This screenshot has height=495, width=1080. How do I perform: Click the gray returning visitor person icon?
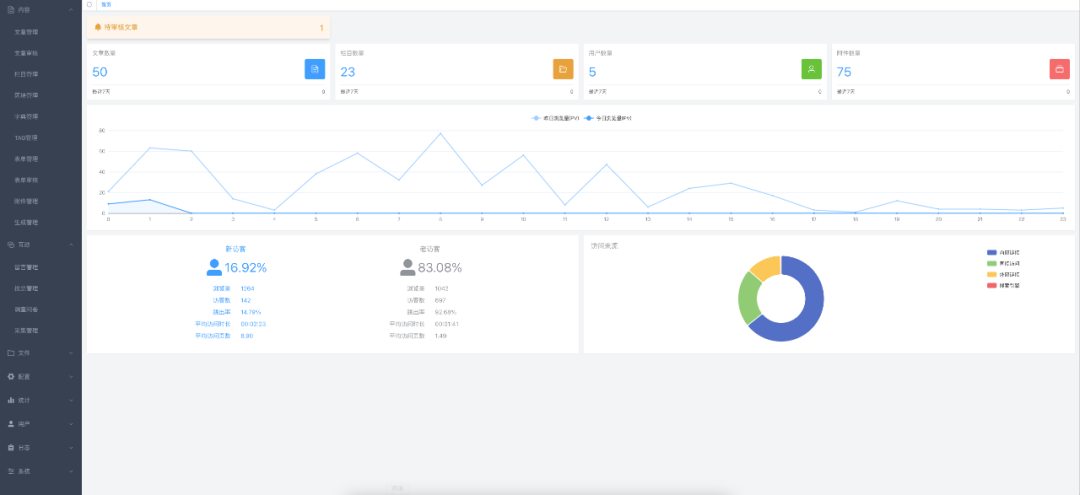pyautogui.click(x=407, y=267)
